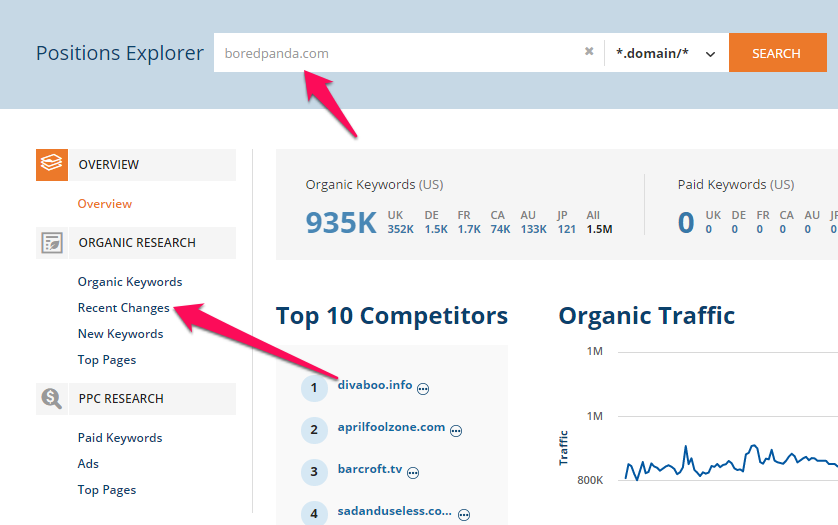Open more options next to aprilfoolzone.com
This screenshot has height=525, width=838.
point(456,431)
